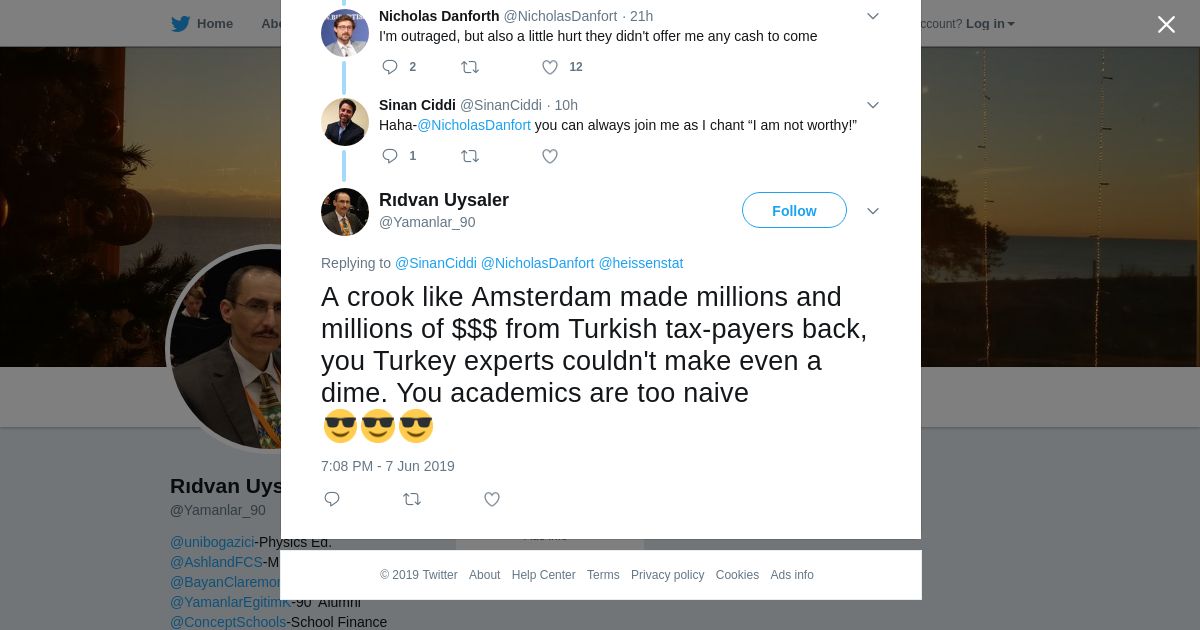Reply to Nicholas Danforth's tweet
Viewport: 1200px width, 630px height.
point(390,67)
